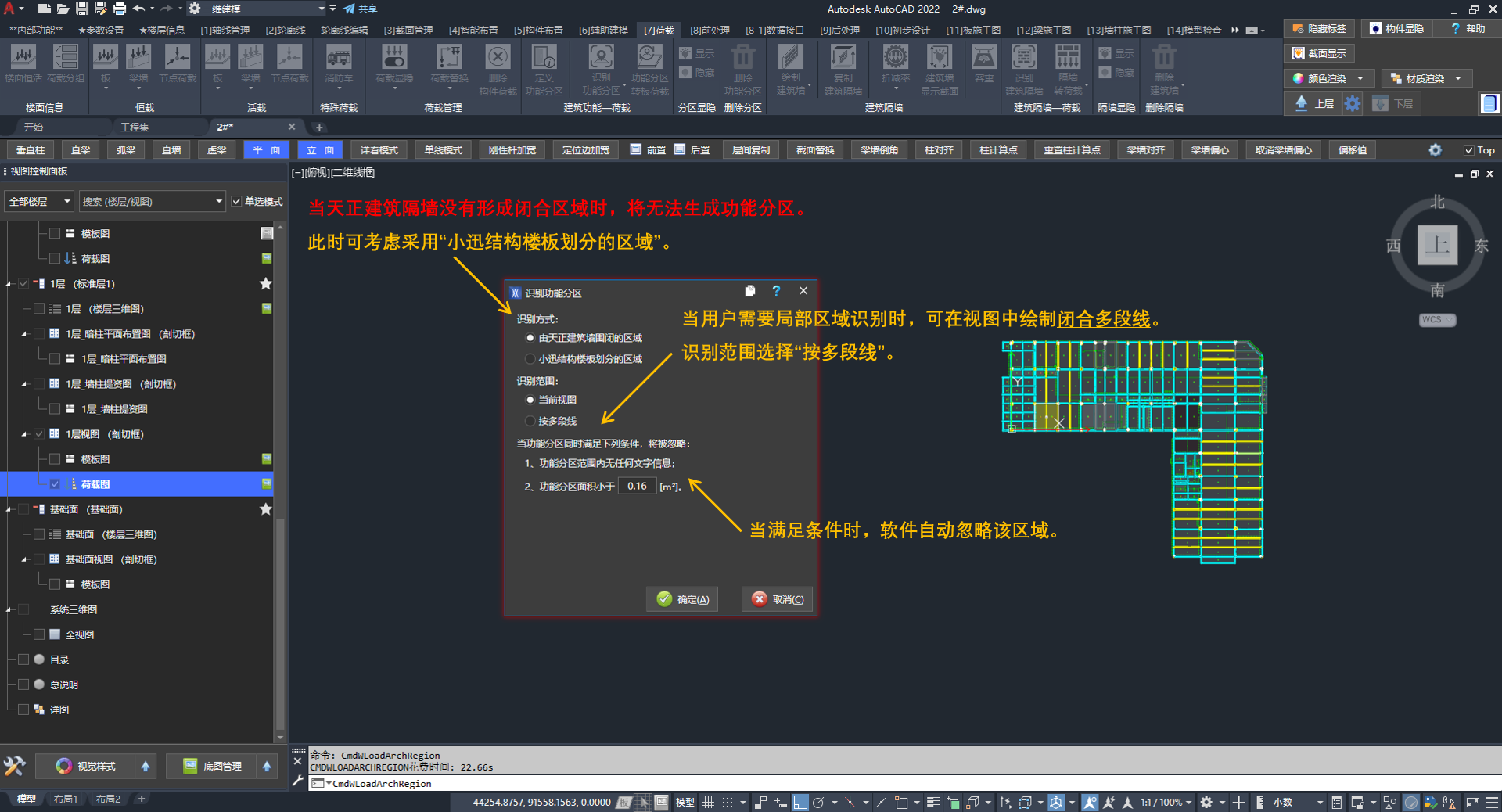Screen dimensions: 1502x812
Task: Switch to the [9]后处理 ribbon tab
Action: [839, 30]
